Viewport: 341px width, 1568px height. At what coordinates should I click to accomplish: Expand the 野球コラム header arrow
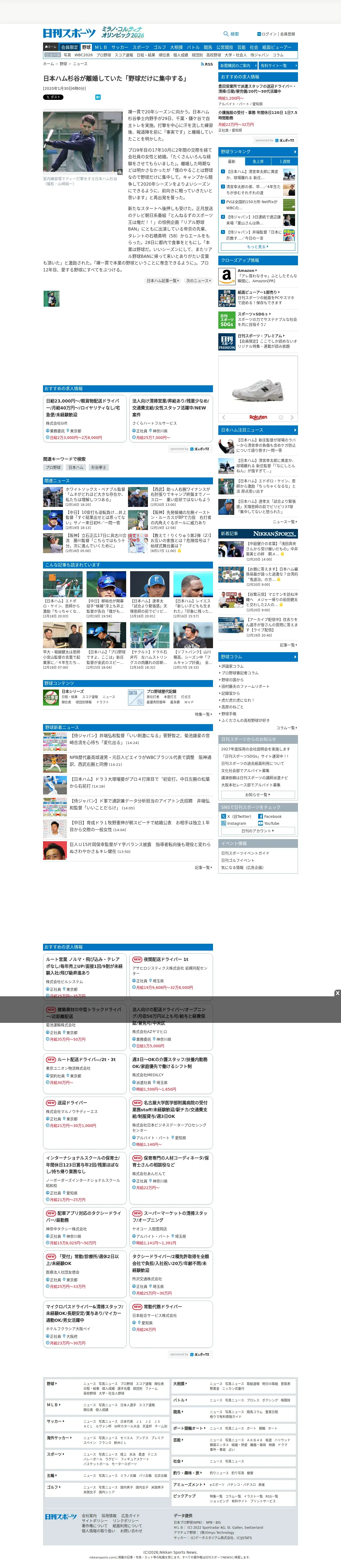[295, 657]
